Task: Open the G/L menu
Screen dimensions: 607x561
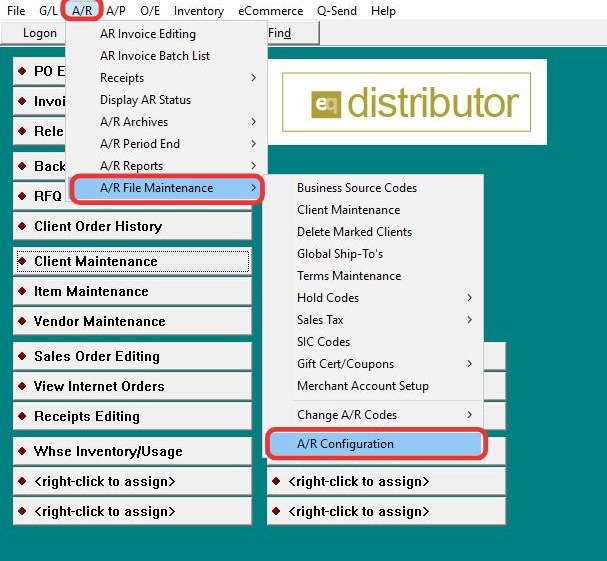Action: point(48,11)
